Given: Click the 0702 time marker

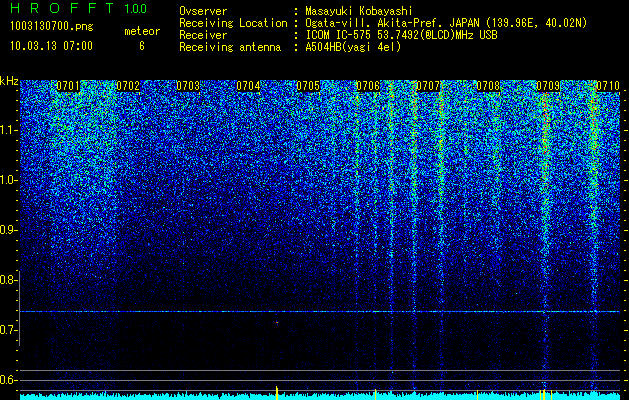Looking at the screenshot, I should [x=128, y=86].
